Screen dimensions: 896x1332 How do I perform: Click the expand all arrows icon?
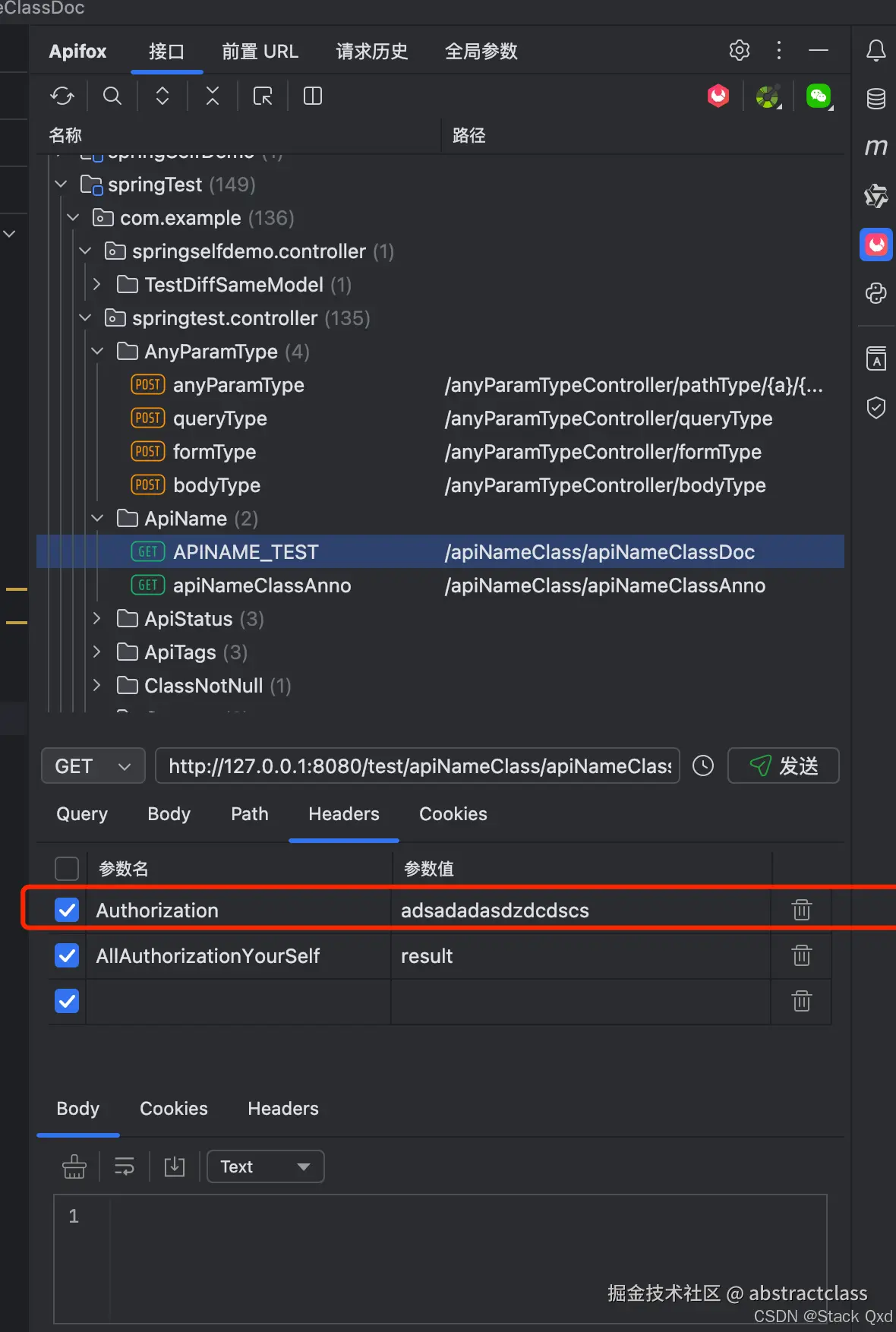162,96
